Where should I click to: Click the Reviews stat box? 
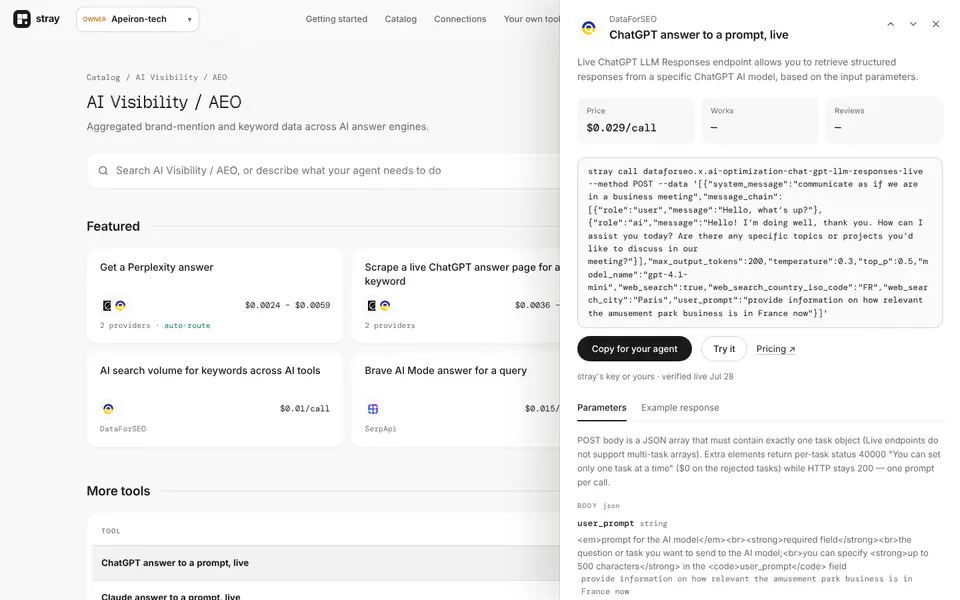pyautogui.click(x=883, y=120)
